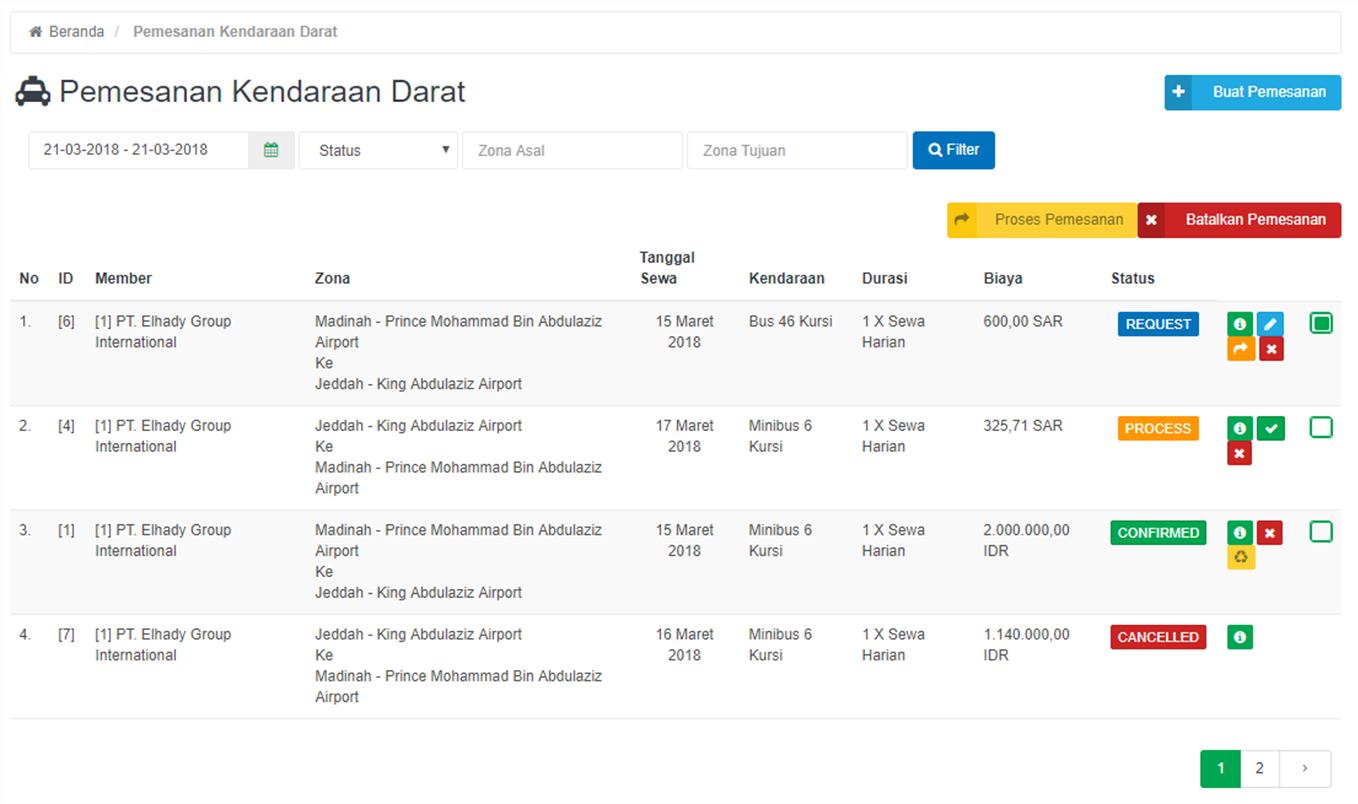
Task: Open the Status dropdown filter
Action: [x=378, y=150]
